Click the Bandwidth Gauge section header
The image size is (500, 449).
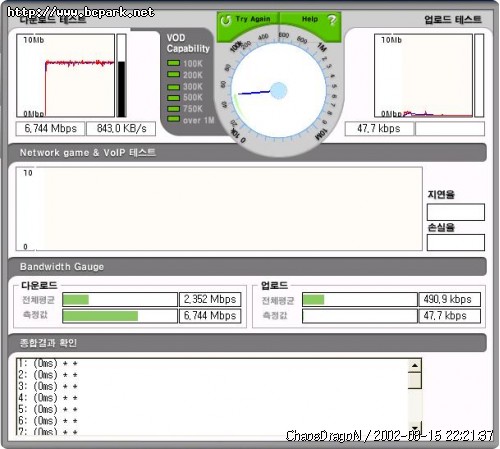click(247, 267)
